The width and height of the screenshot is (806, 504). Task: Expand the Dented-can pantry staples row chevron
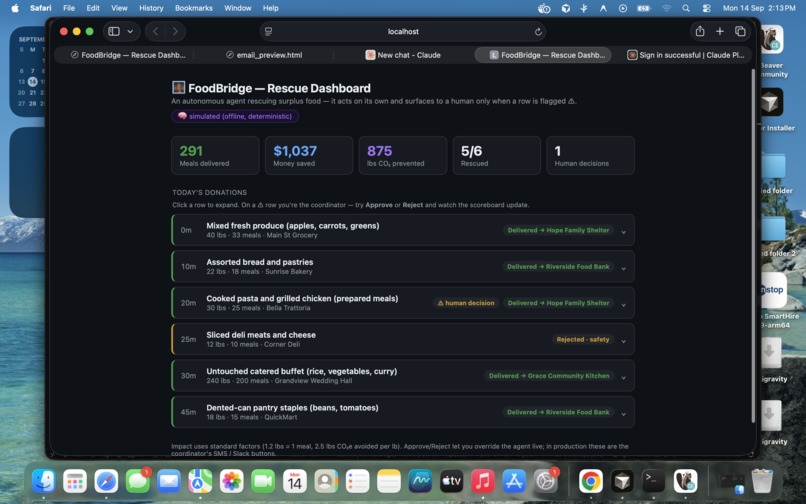click(x=624, y=414)
